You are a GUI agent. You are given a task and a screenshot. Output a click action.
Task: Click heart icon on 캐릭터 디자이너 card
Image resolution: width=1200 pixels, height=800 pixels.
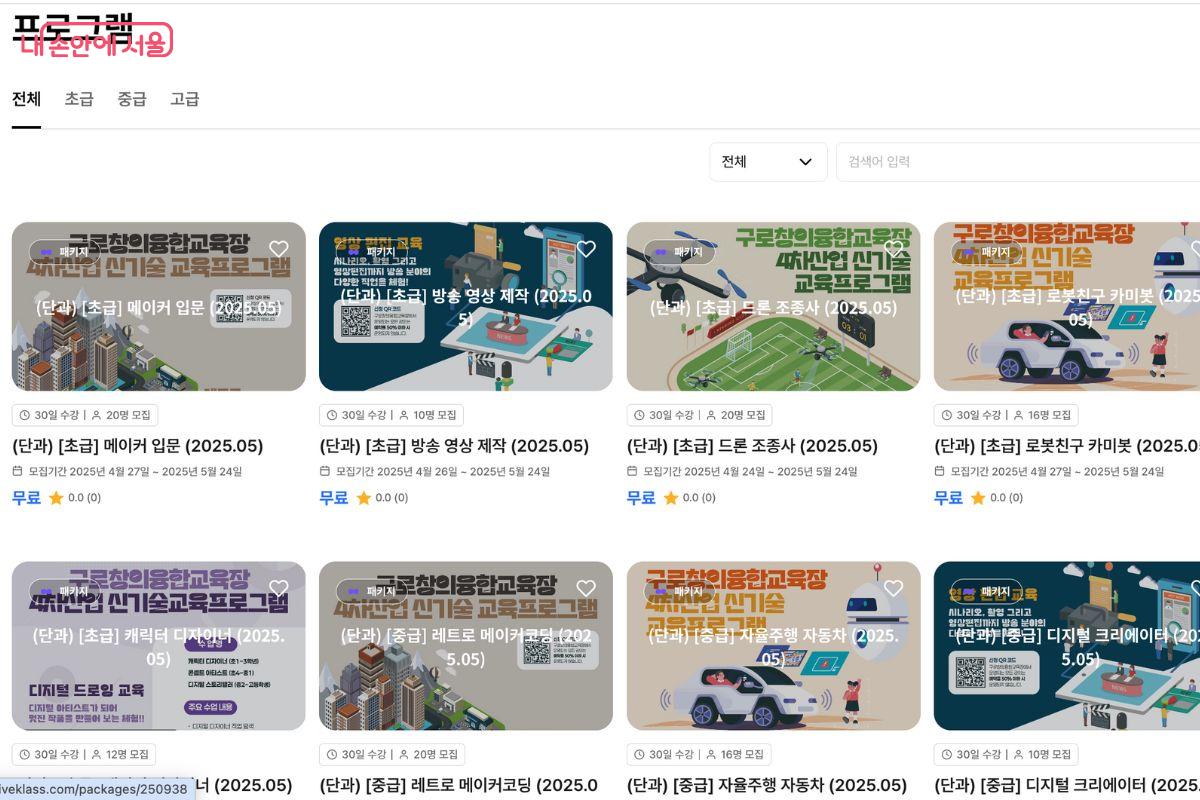279,588
